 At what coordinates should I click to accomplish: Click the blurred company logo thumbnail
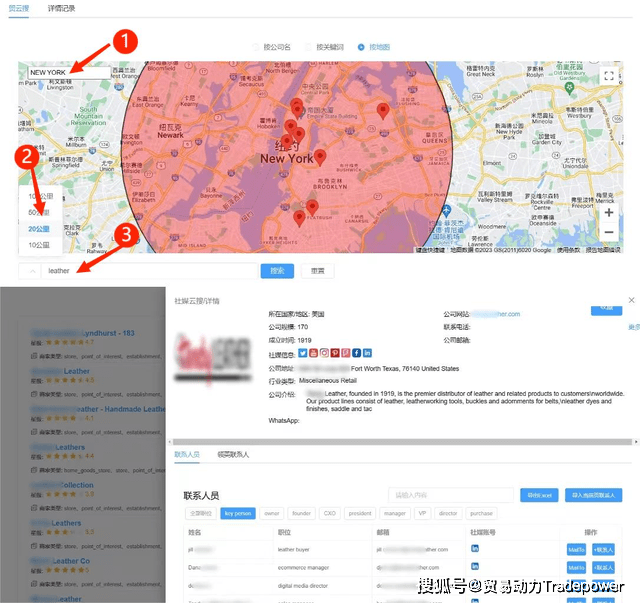(213, 359)
